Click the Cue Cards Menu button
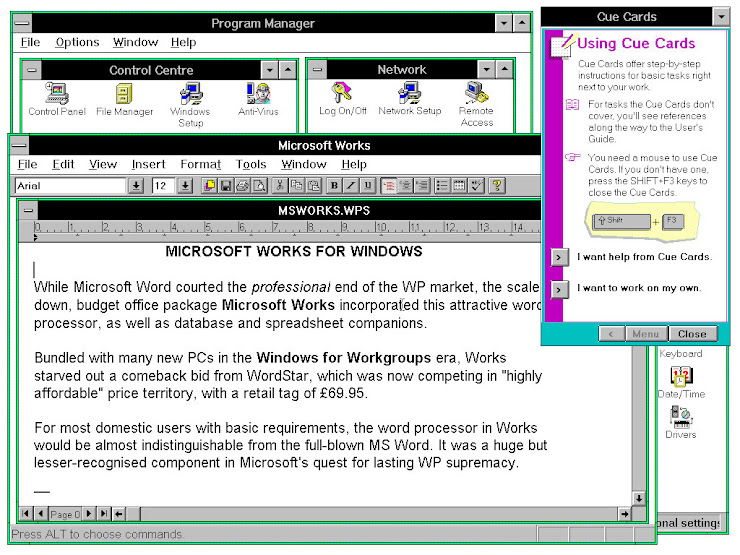 (646, 334)
